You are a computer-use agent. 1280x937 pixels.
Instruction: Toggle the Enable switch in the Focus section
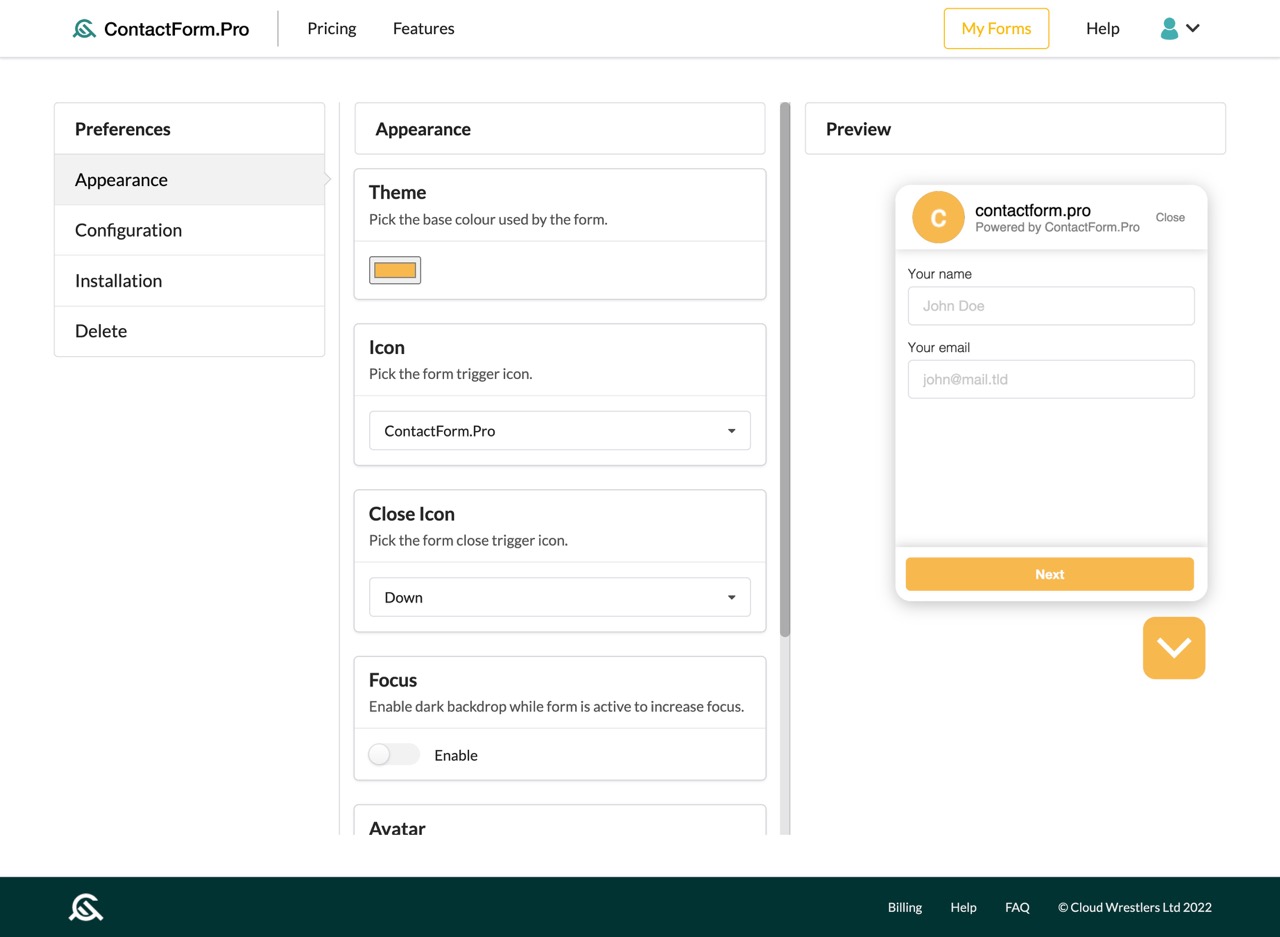(x=393, y=754)
